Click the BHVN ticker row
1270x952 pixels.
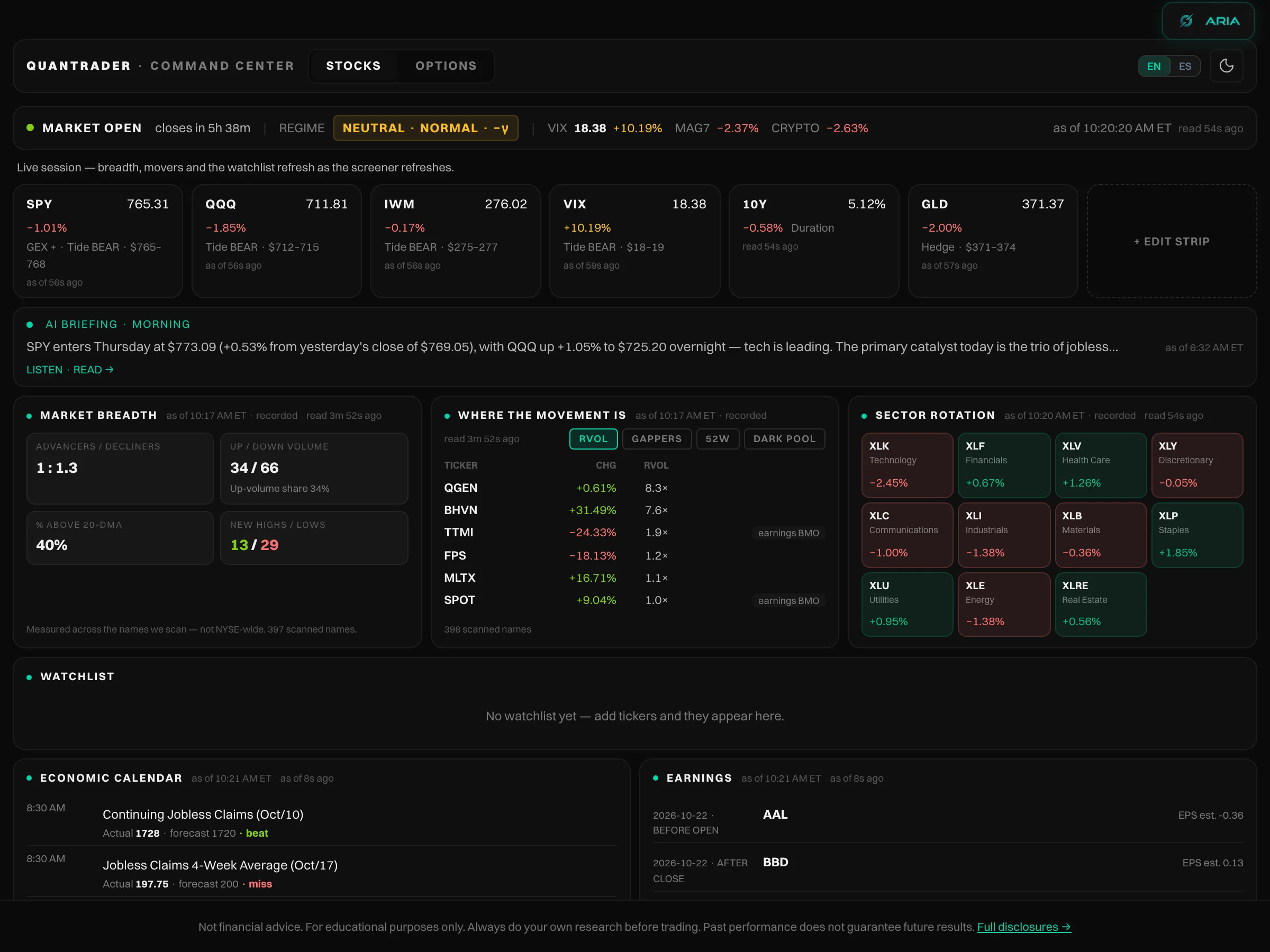(x=634, y=511)
